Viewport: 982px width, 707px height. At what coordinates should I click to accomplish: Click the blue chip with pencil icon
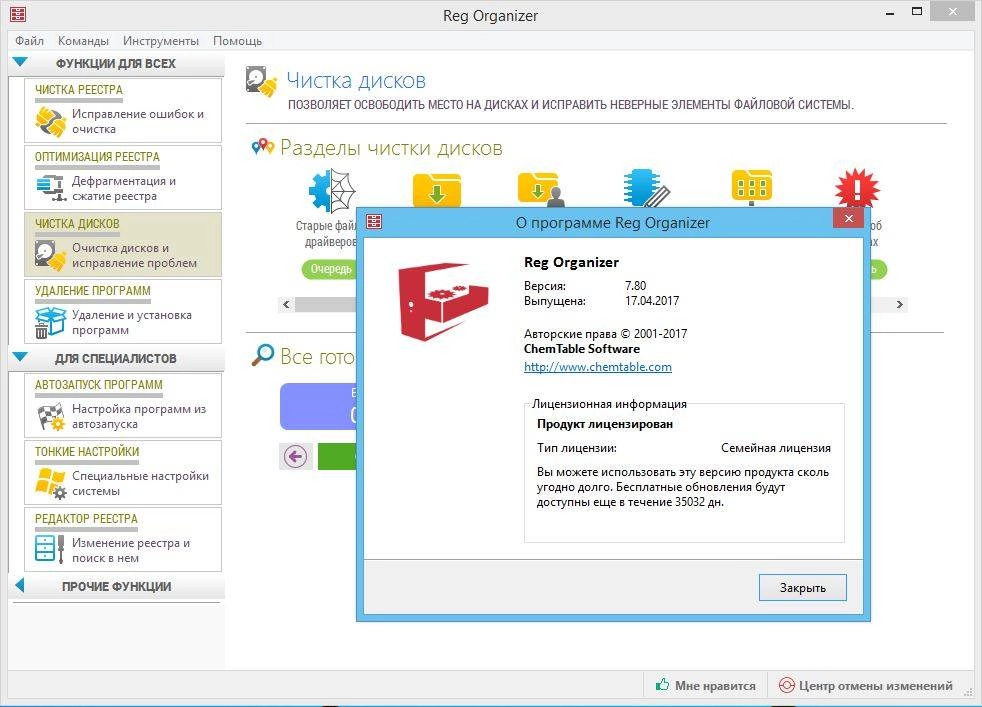click(x=646, y=188)
